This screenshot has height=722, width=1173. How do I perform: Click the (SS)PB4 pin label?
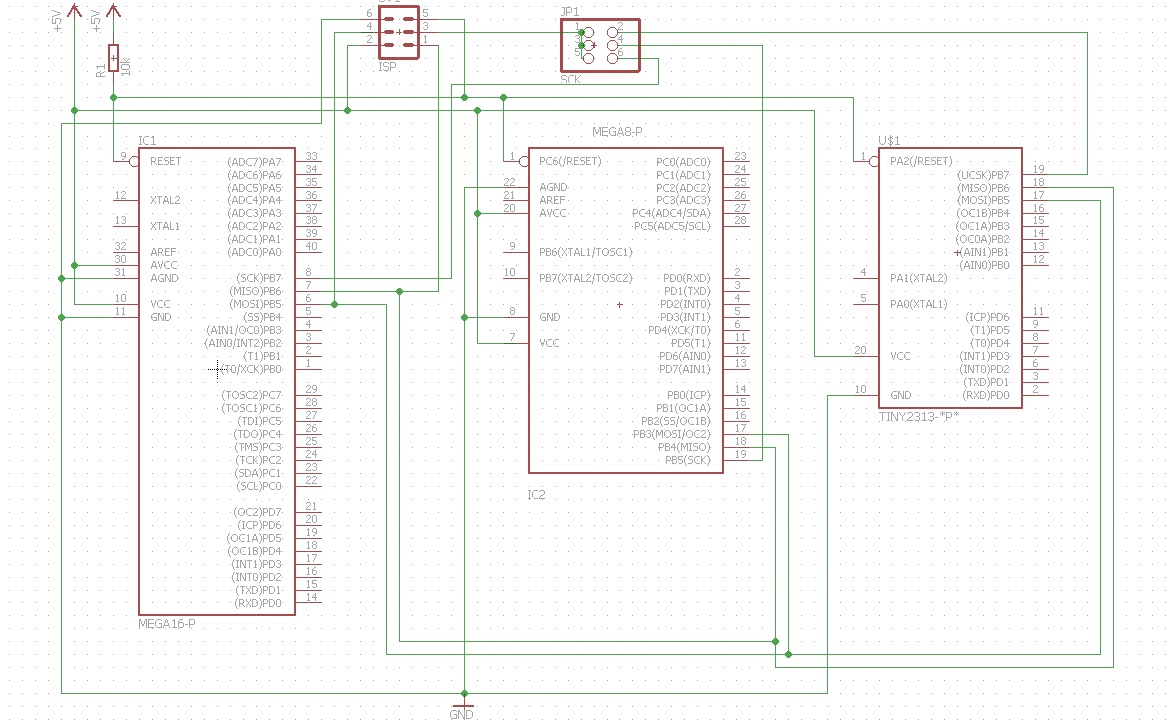pyautogui.click(x=262, y=317)
